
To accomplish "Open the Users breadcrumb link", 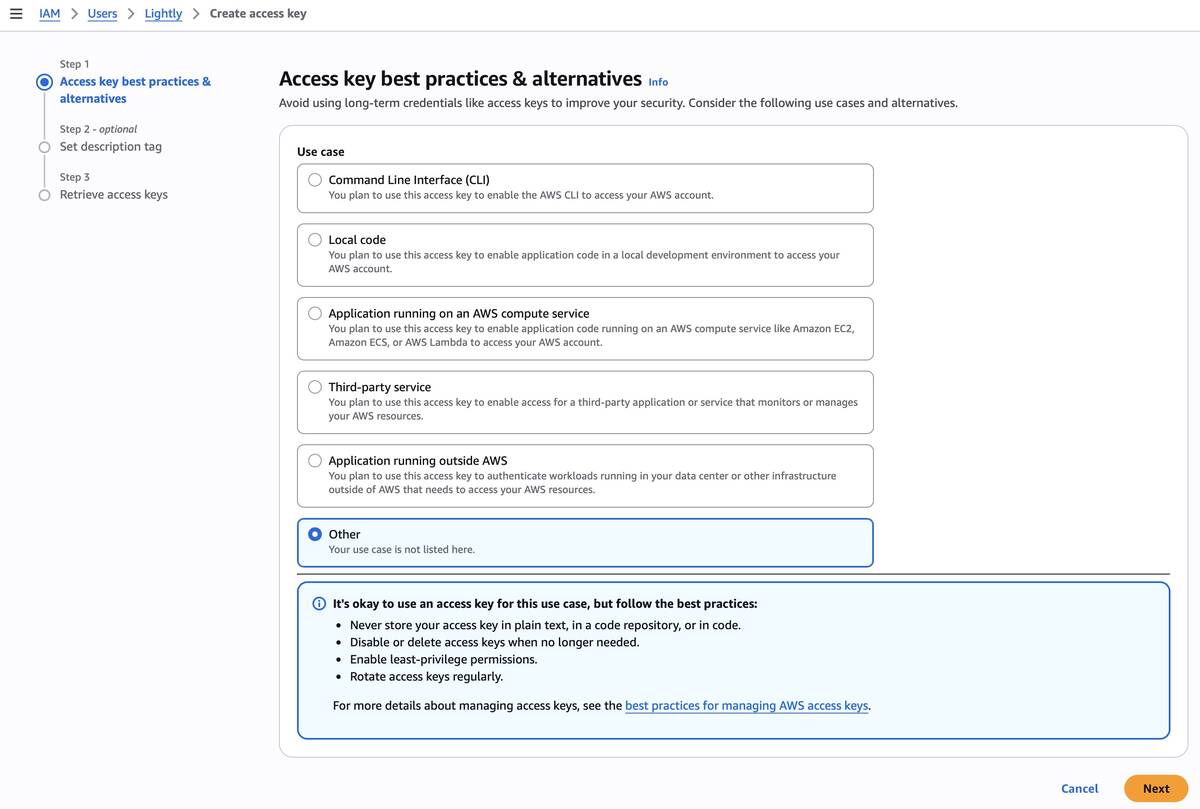I will [x=101, y=13].
